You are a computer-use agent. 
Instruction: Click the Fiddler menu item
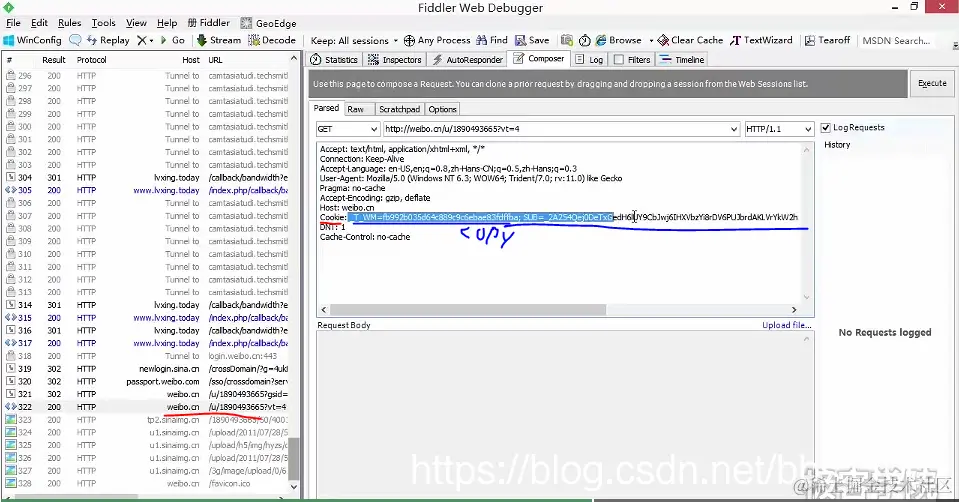pos(209,23)
